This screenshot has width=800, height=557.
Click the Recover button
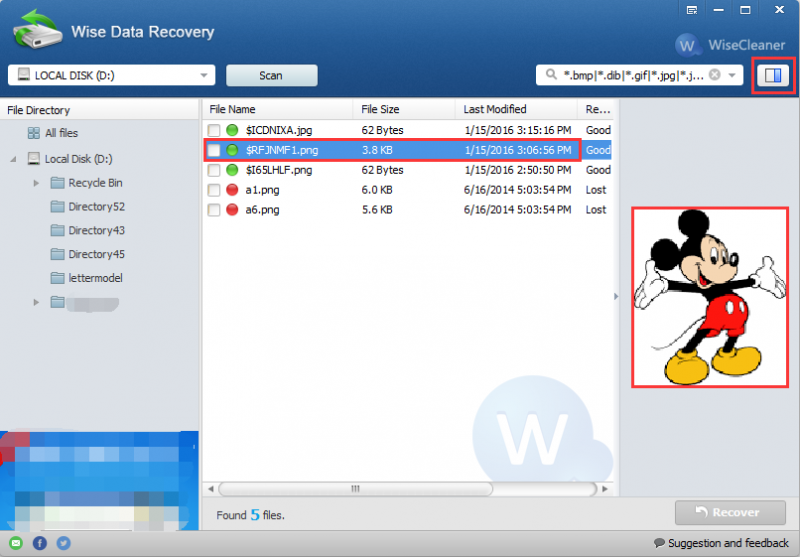pos(730,512)
